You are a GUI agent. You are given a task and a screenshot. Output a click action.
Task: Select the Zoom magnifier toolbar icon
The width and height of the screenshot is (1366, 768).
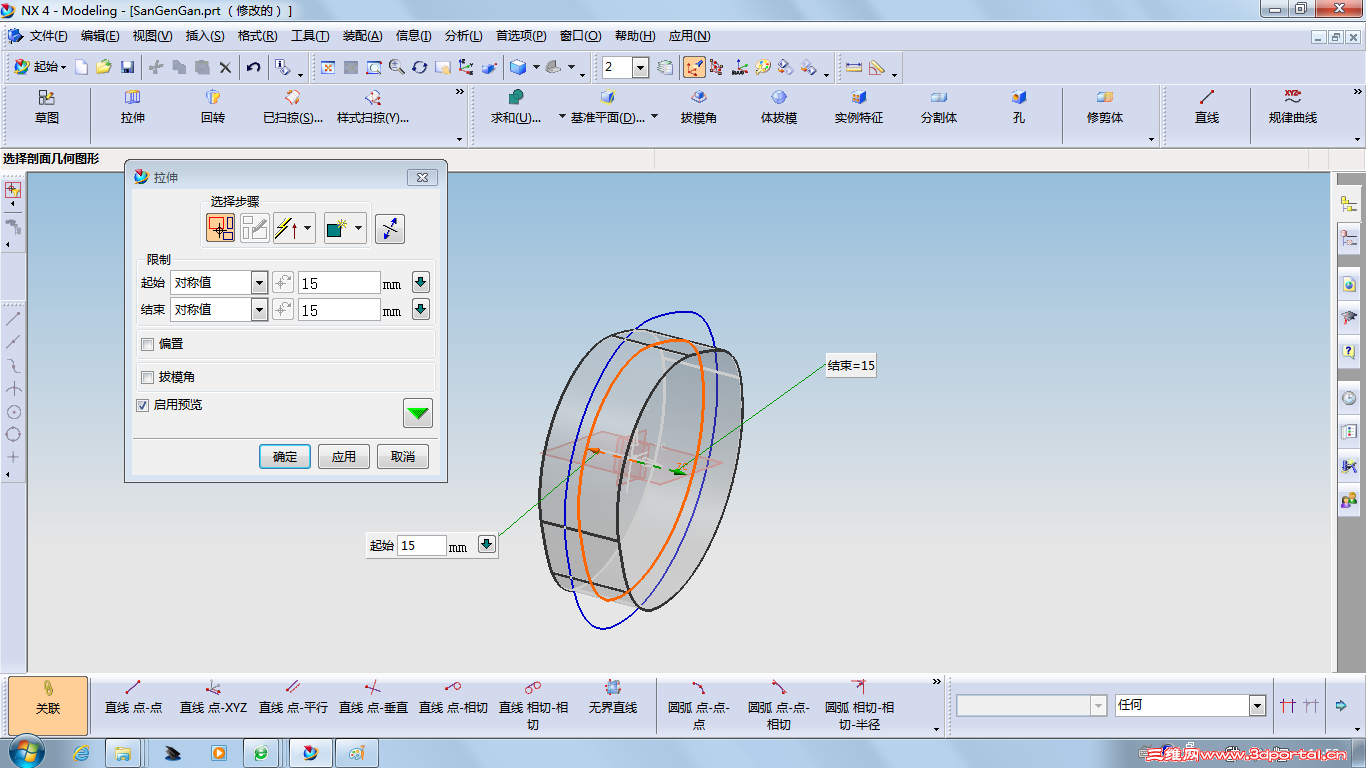397,67
